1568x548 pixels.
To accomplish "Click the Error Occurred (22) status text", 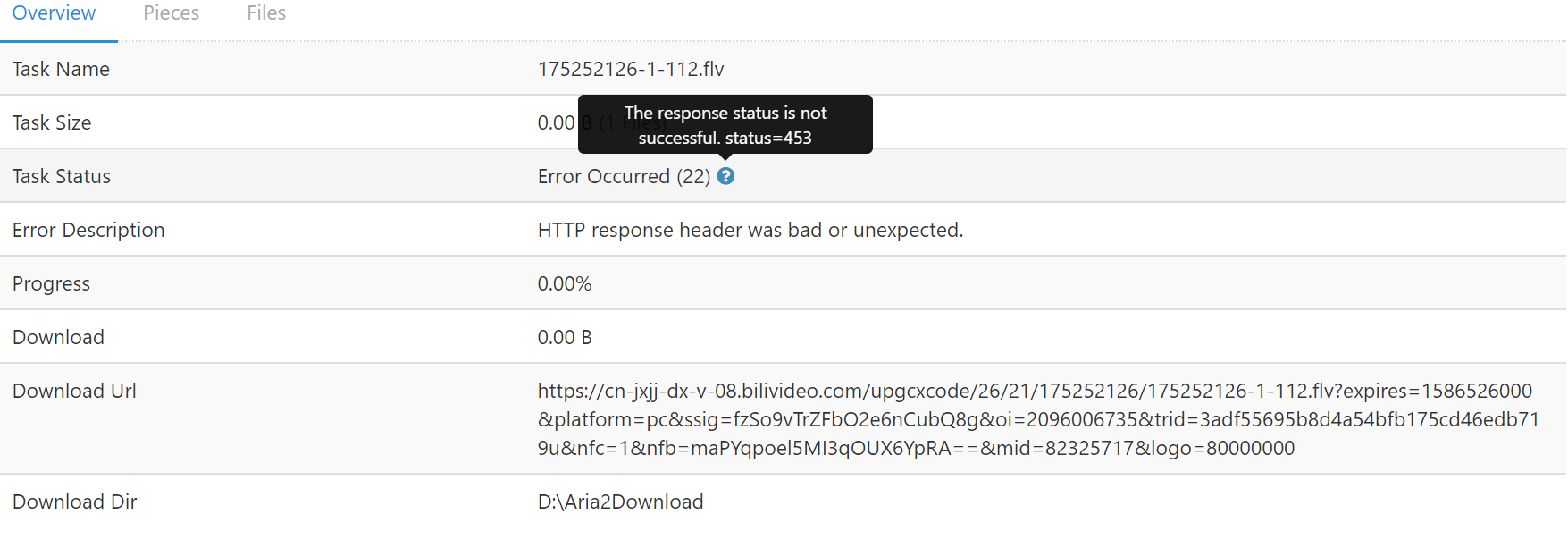I will [x=625, y=176].
